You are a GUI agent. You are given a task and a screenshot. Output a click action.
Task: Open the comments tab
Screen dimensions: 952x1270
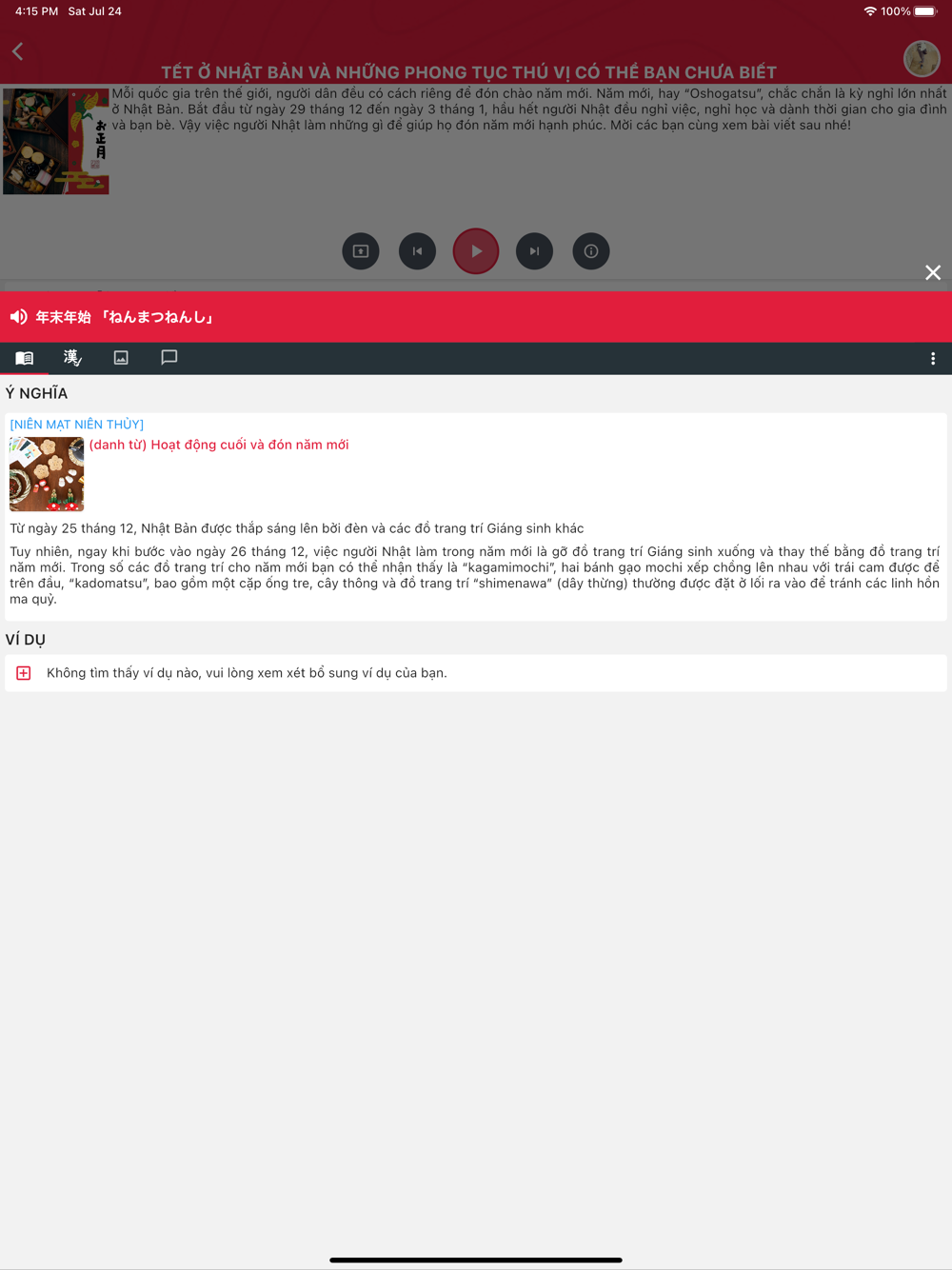169,358
